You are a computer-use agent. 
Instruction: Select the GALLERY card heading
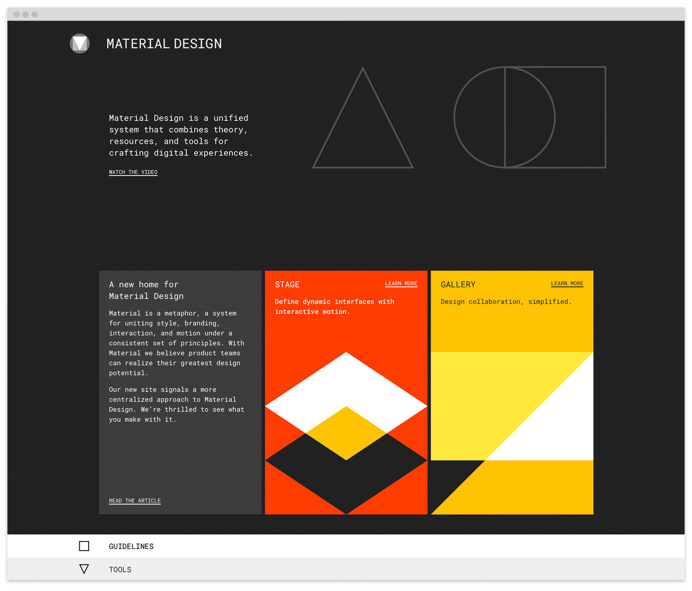point(458,284)
